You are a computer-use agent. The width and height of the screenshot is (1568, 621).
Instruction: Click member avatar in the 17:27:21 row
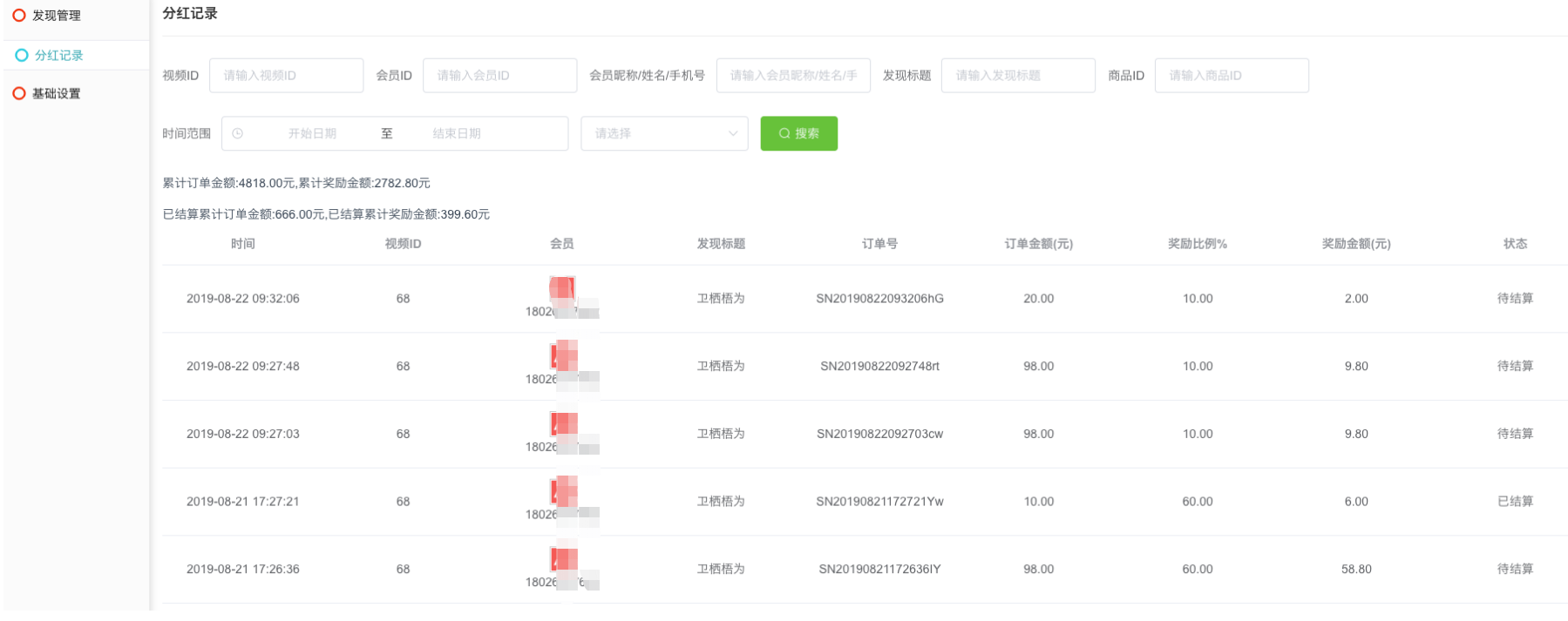563,491
